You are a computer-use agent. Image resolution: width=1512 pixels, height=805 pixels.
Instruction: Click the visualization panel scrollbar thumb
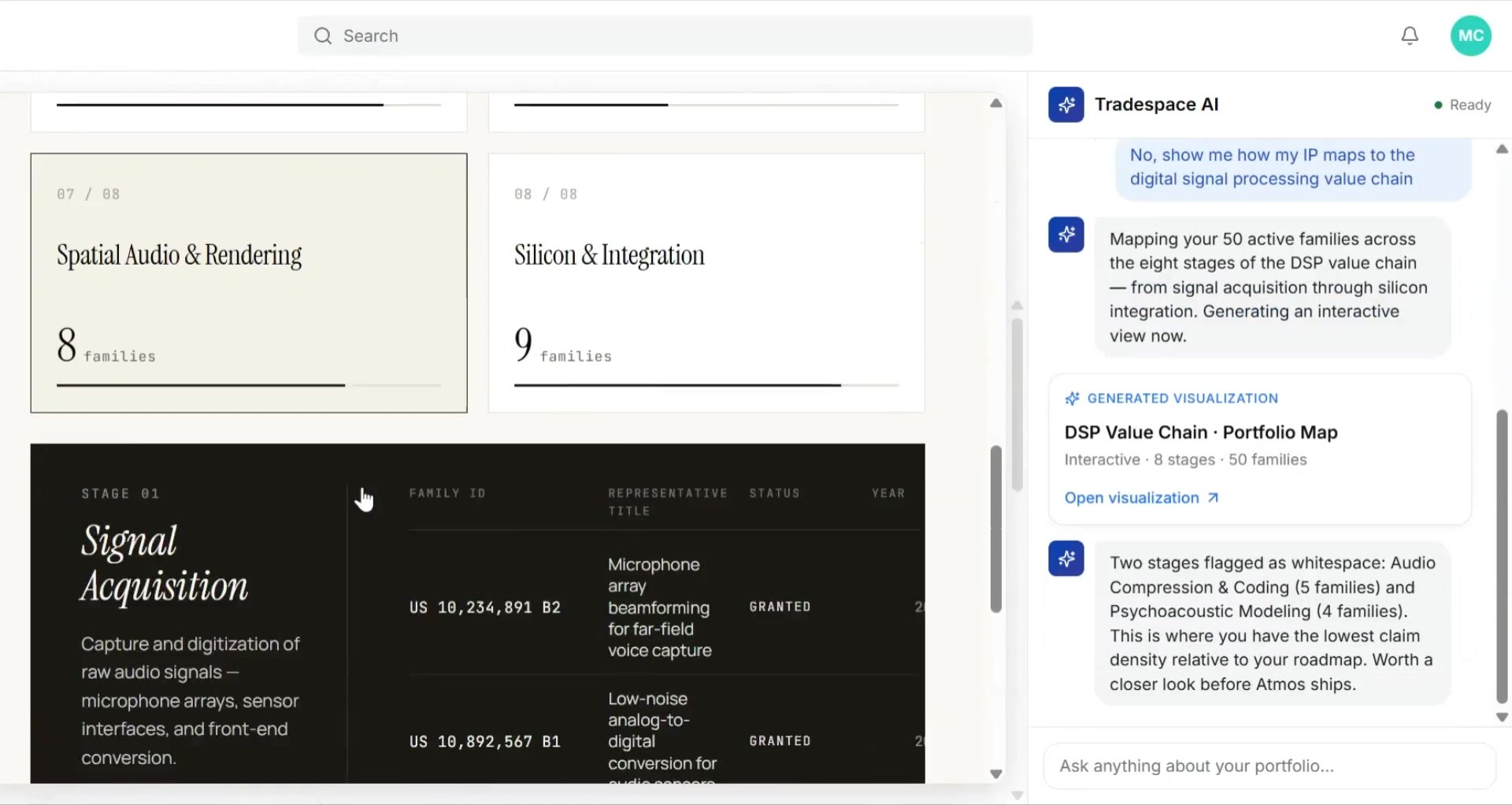(x=996, y=529)
